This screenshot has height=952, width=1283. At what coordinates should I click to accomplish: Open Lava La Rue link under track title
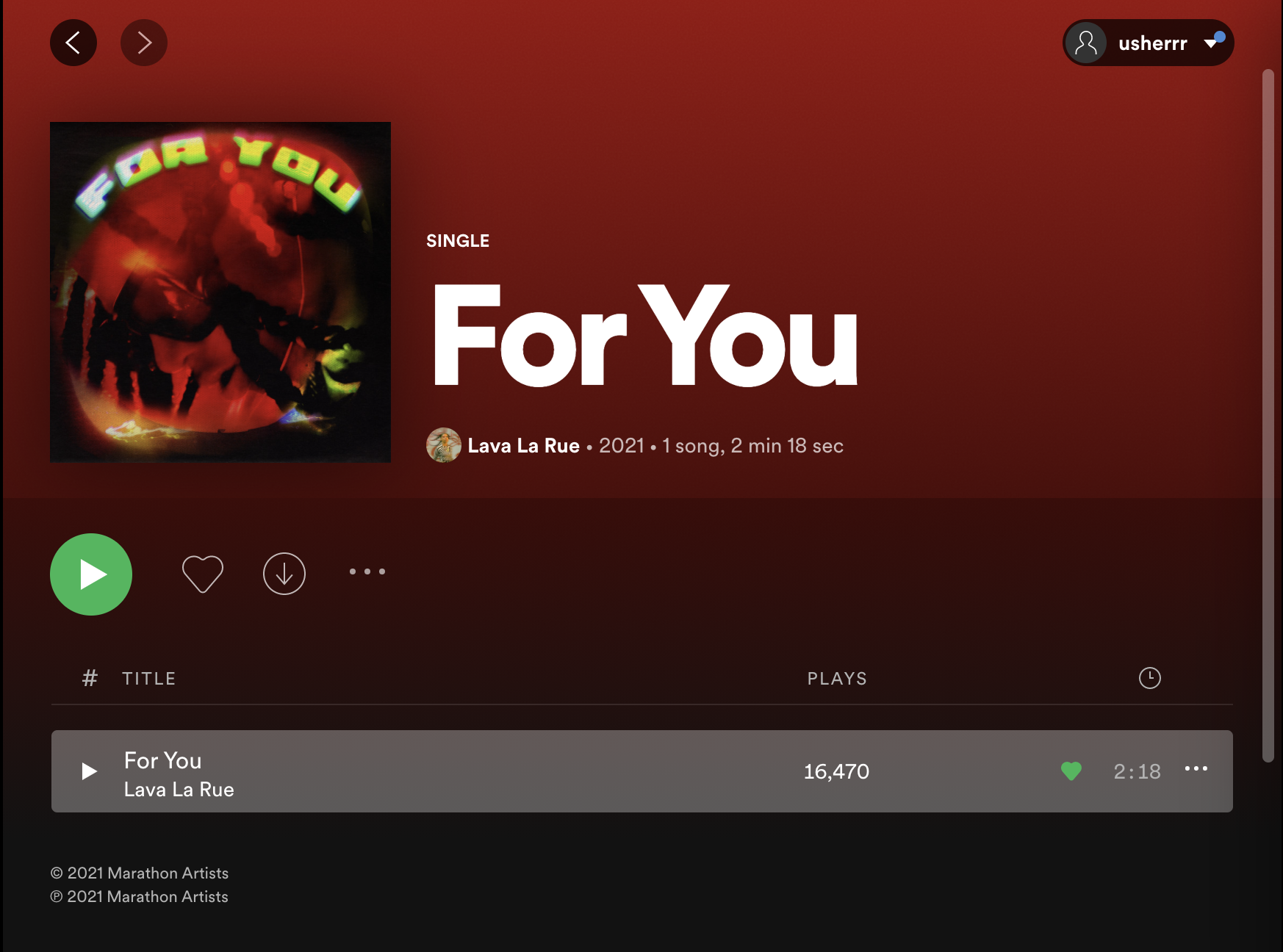pos(179,790)
